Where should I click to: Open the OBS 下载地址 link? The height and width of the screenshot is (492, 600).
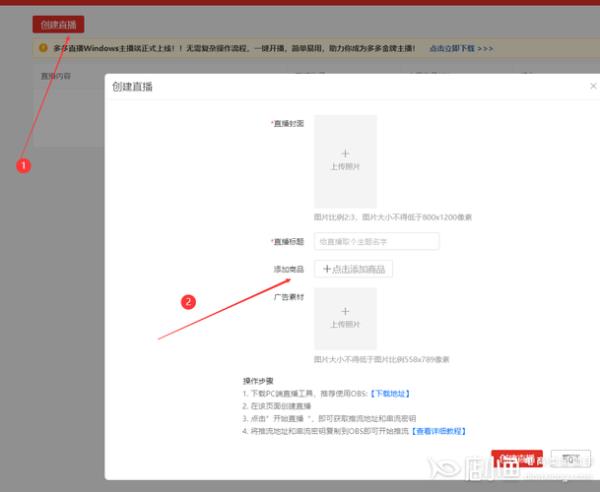(x=390, y=393)
